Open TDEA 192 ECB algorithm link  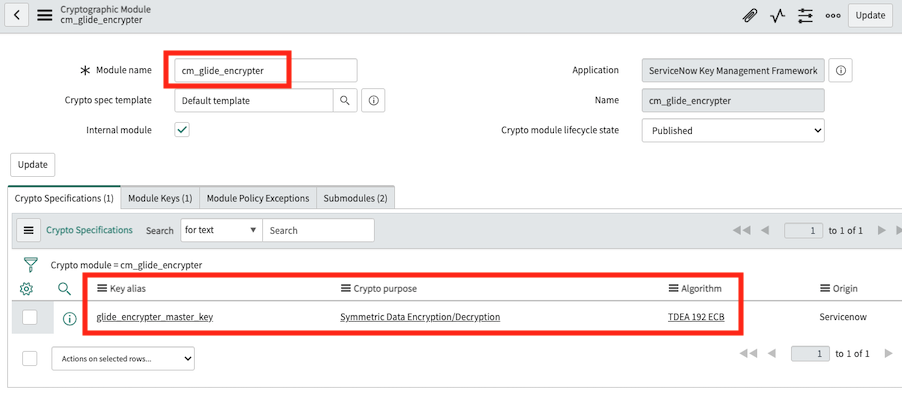pyautogui.click(x=696, y=317)
